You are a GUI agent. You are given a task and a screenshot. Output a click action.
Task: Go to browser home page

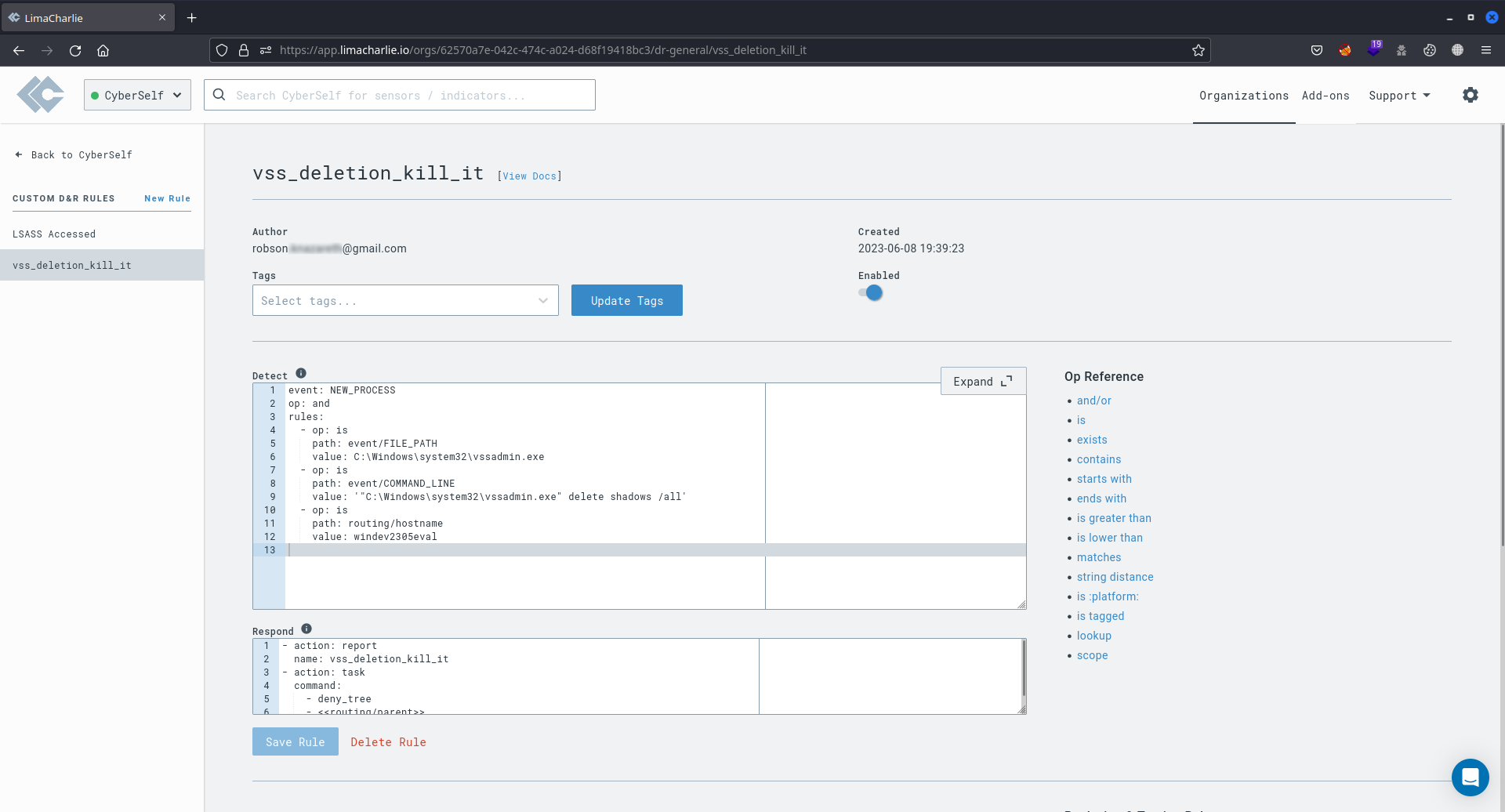click(103, 50)
